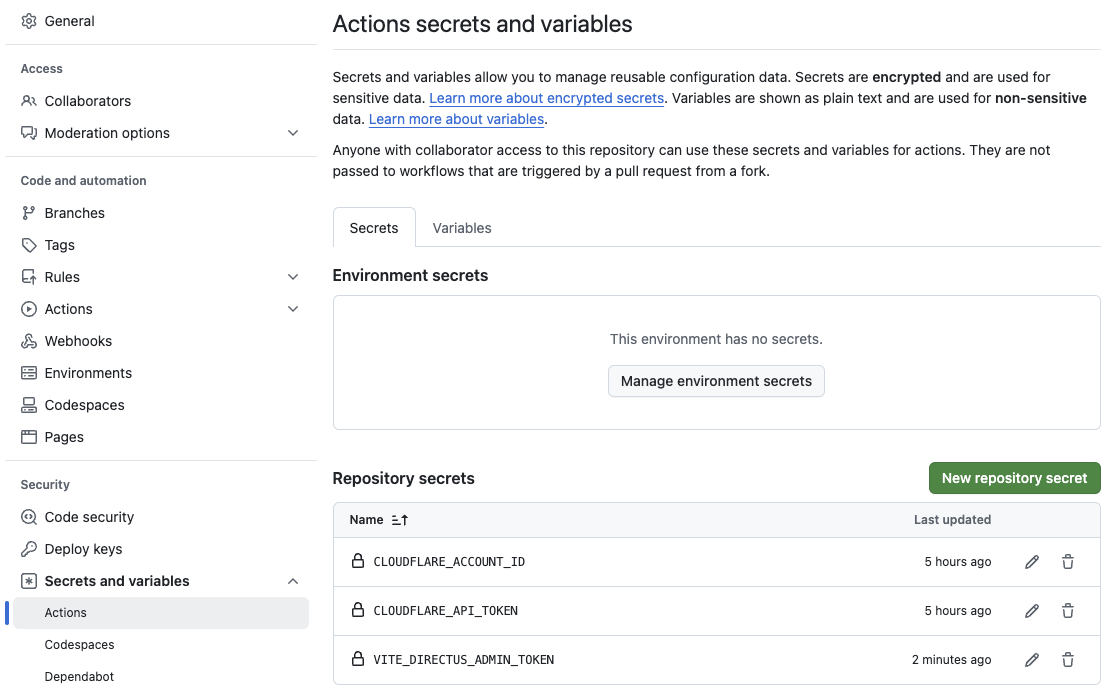The image size is (1110, 696).
Task: Edit the CLOUDFLARE_API_TOKEN secret pencil icon
Action: [1032, 611]
